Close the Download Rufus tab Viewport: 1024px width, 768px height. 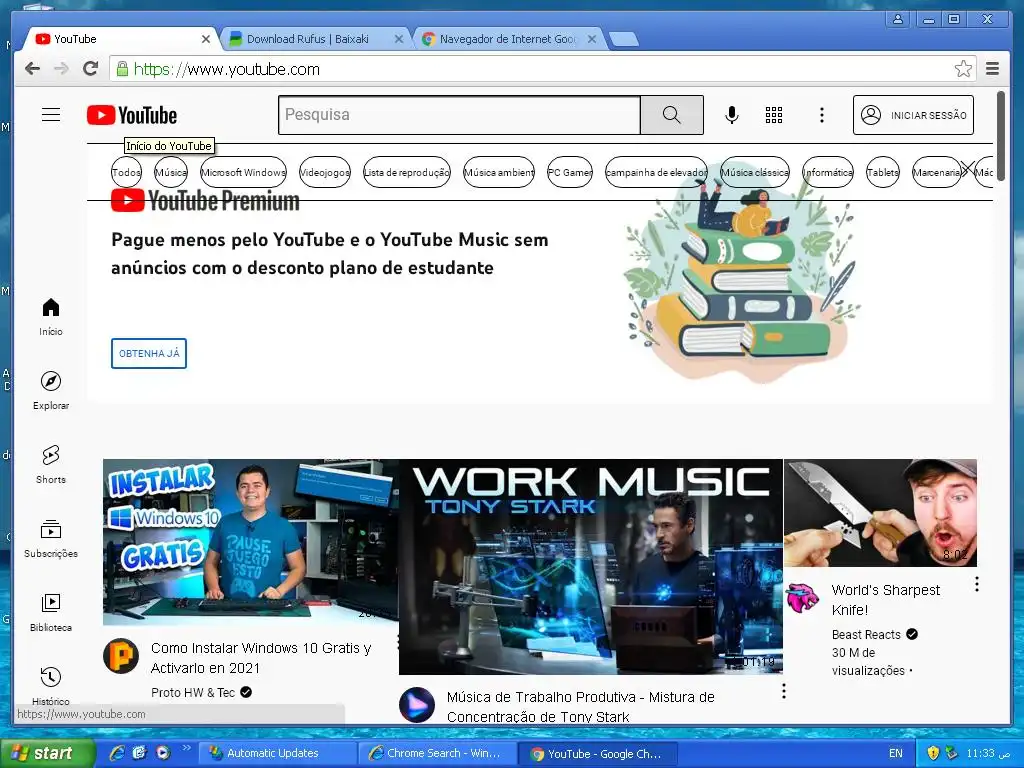coord(399,39)
